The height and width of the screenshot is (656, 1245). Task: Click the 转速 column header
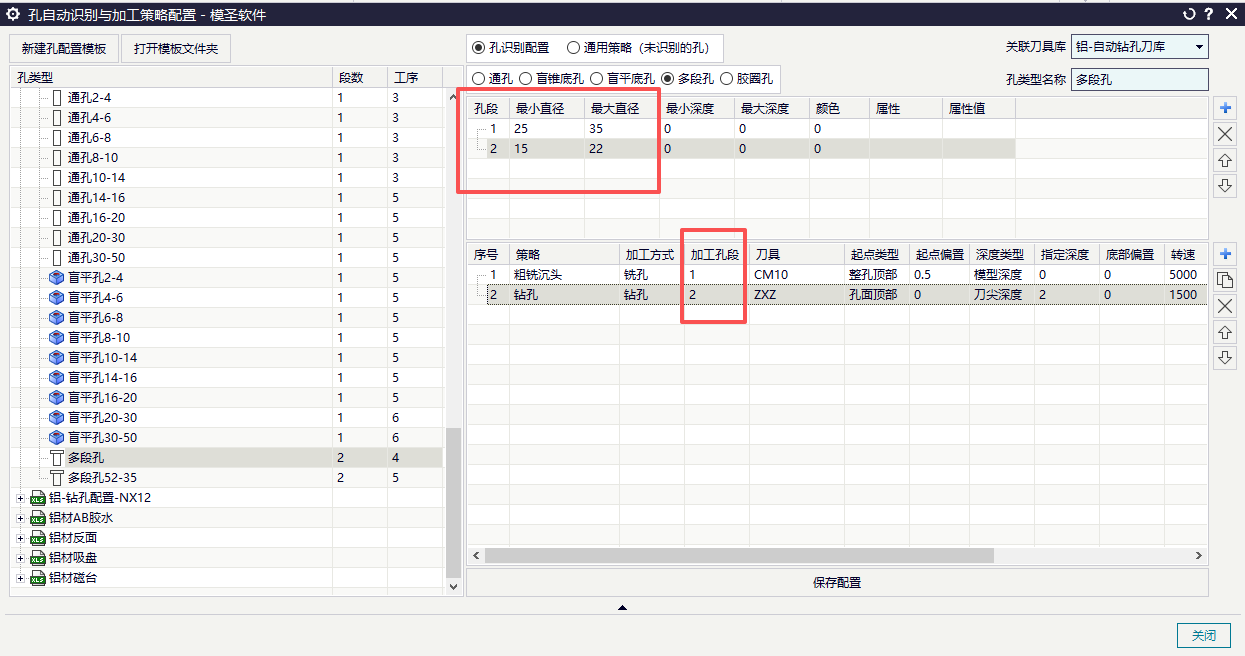click(1185, 254)
